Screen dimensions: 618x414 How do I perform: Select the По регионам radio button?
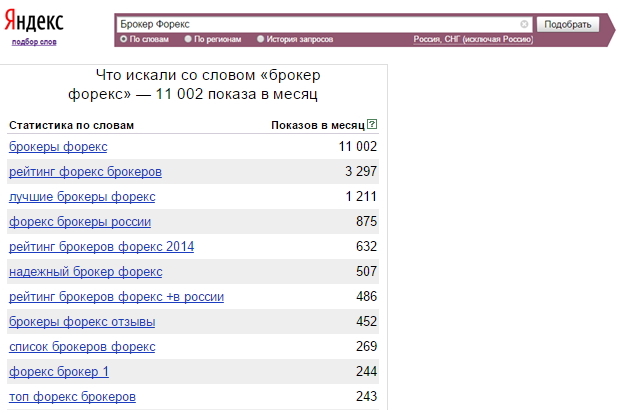click(x=188, y=39)
